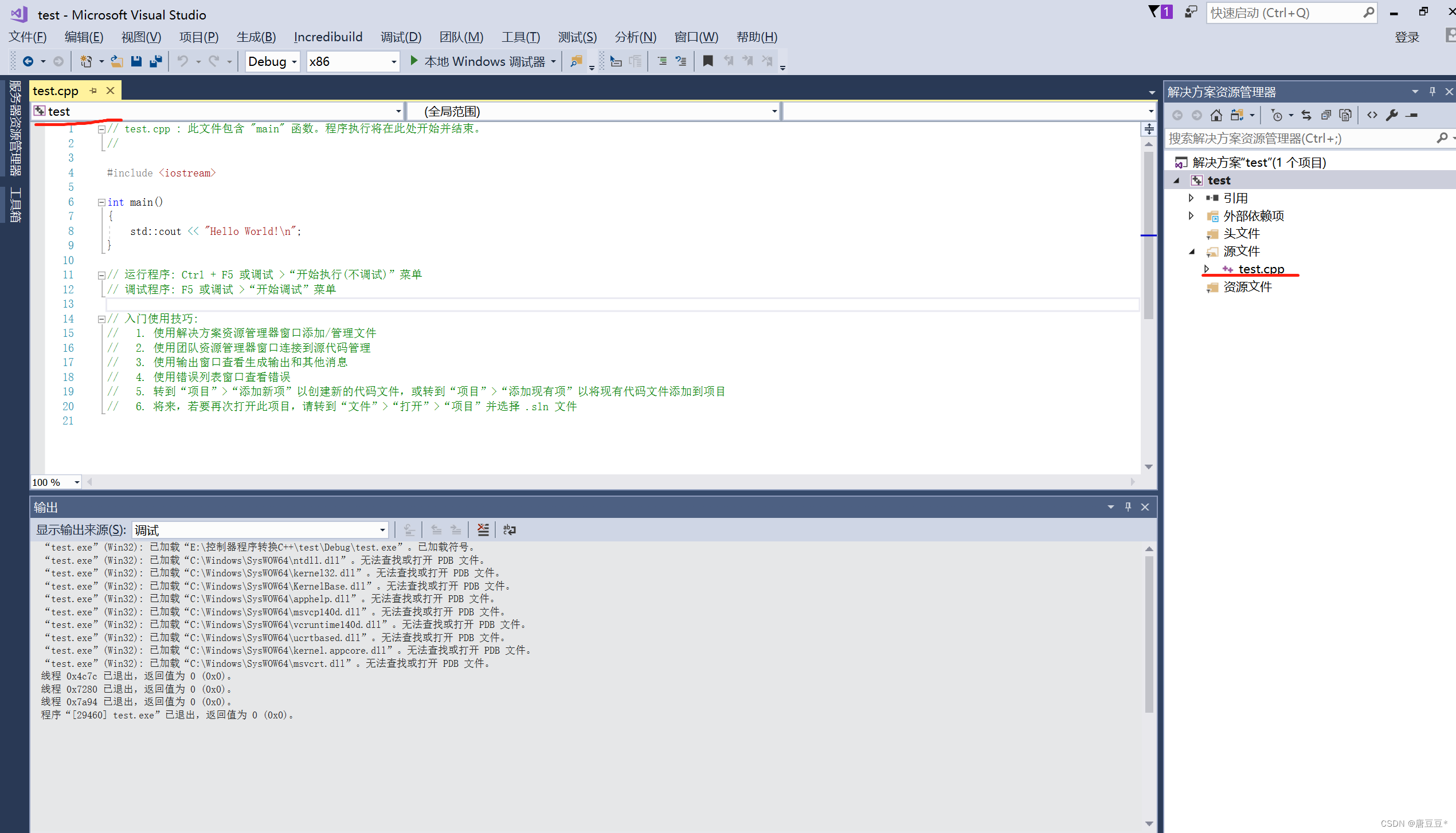
Task: Expand the 外部依赖项 node
Action: pyautogui.click(x=1192, y=216)
